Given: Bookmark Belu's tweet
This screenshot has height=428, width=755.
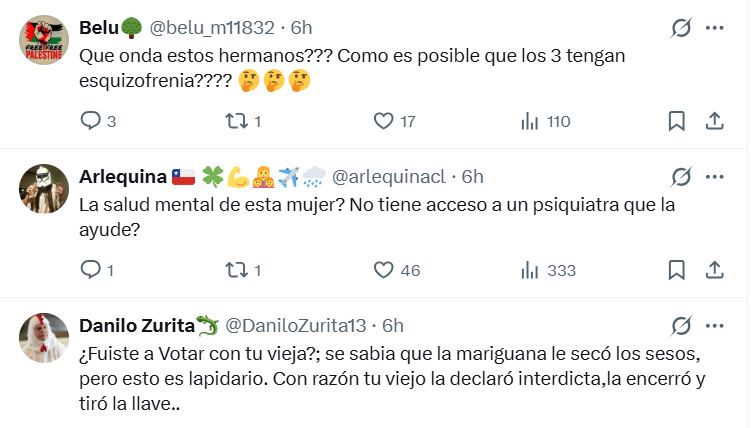Looking at the screenshot, I should 677,121.
